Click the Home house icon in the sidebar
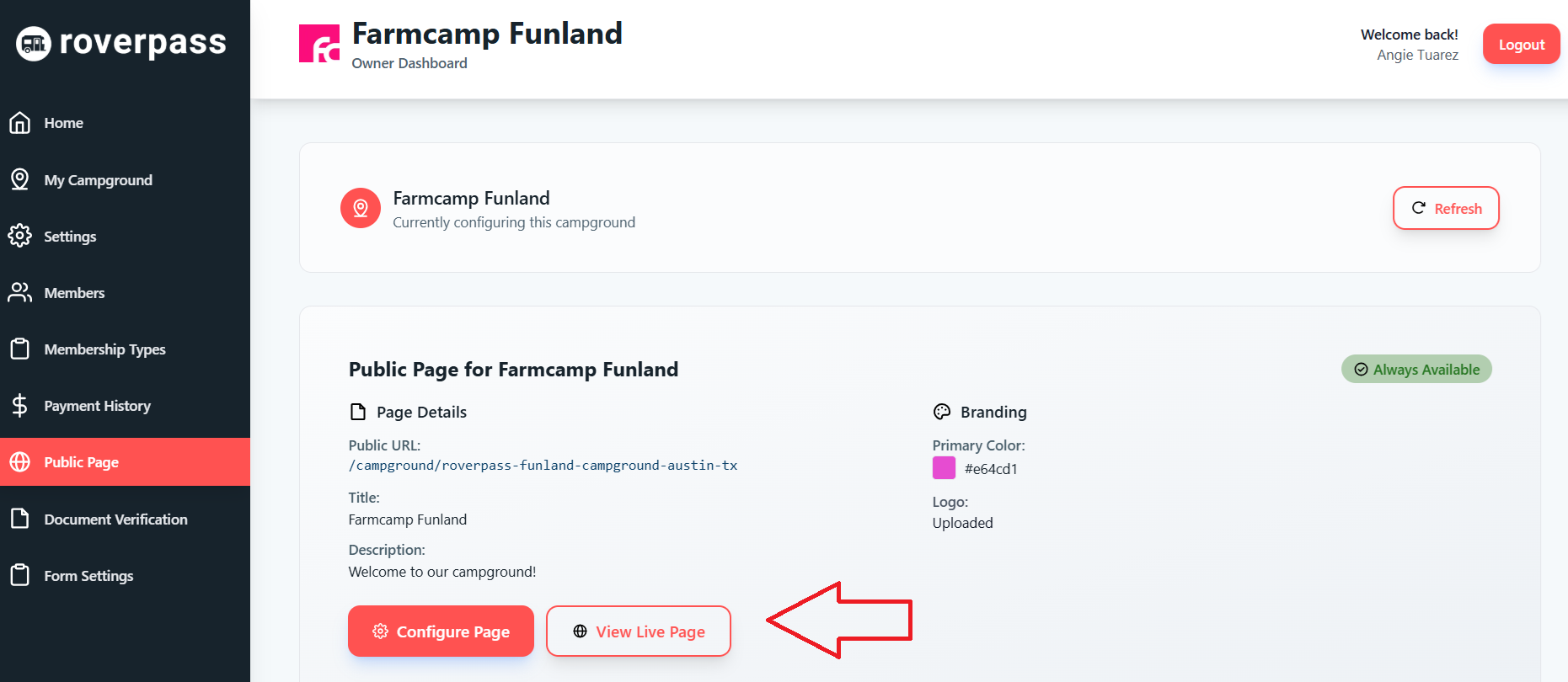 [x=20, y=123]
